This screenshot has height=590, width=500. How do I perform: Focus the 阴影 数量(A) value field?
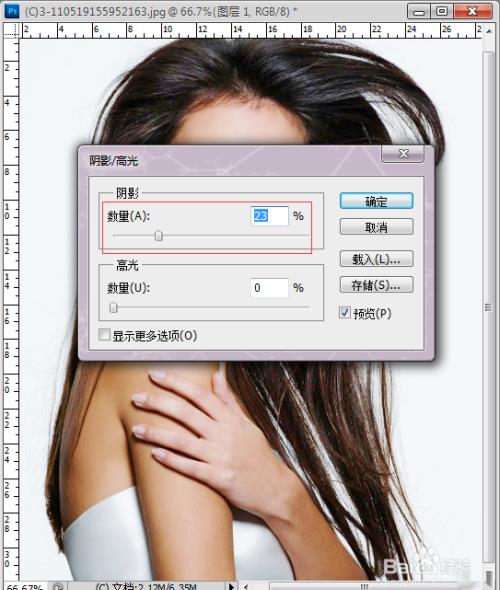[x=269, y=216]
